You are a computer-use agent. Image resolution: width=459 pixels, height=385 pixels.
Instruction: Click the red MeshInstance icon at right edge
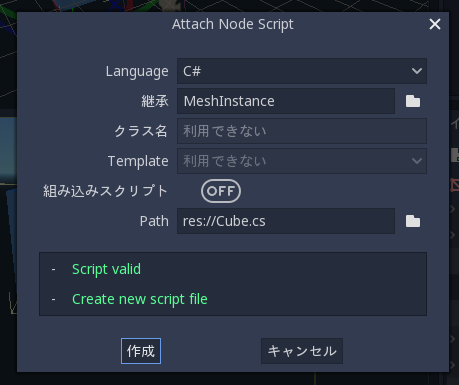[455, 185]
